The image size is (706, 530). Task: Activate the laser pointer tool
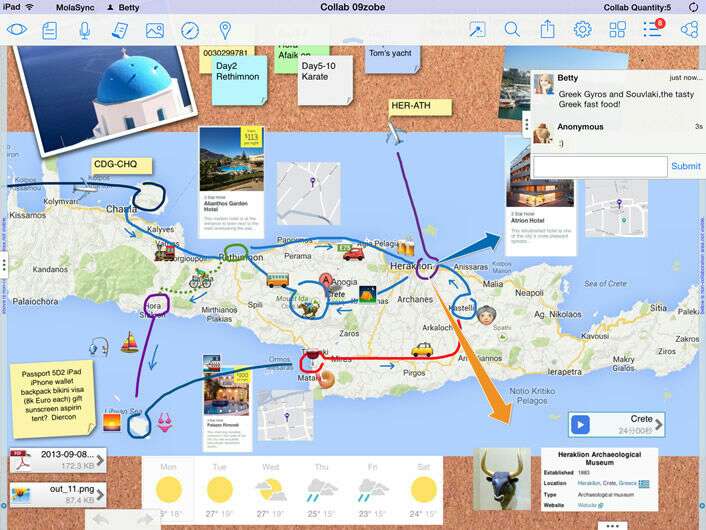(x=477, y=30)
